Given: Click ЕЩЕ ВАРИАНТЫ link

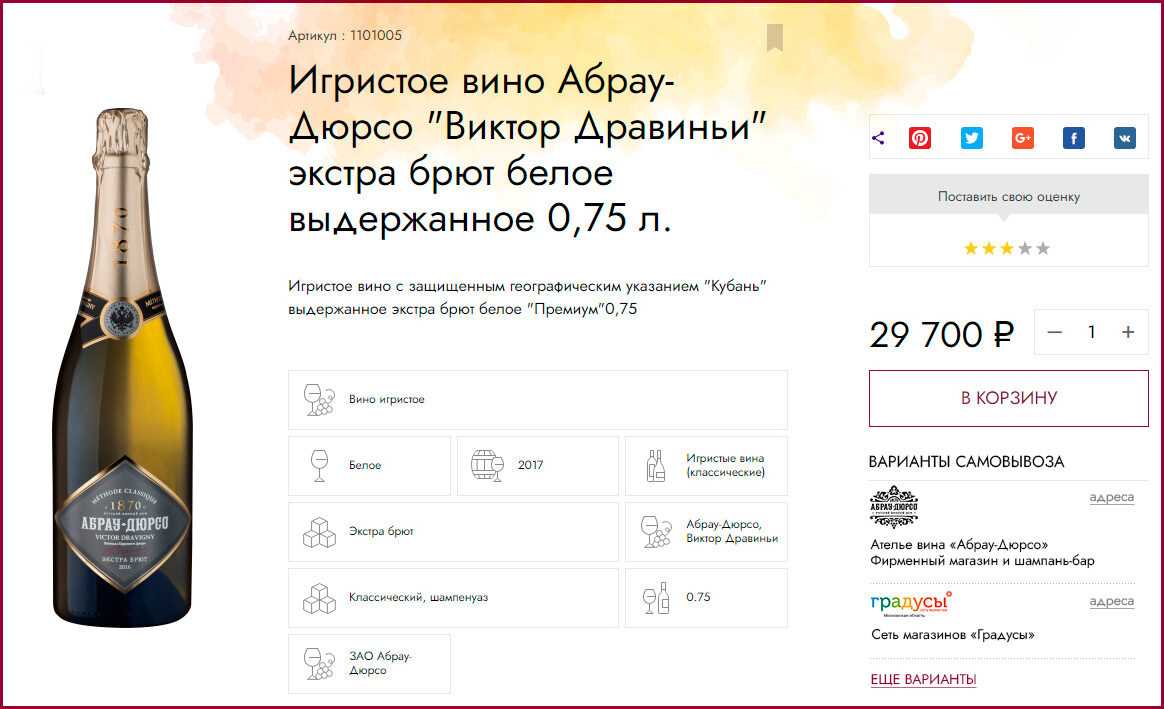Looking at the screenshot, I should tap(923, 679).
